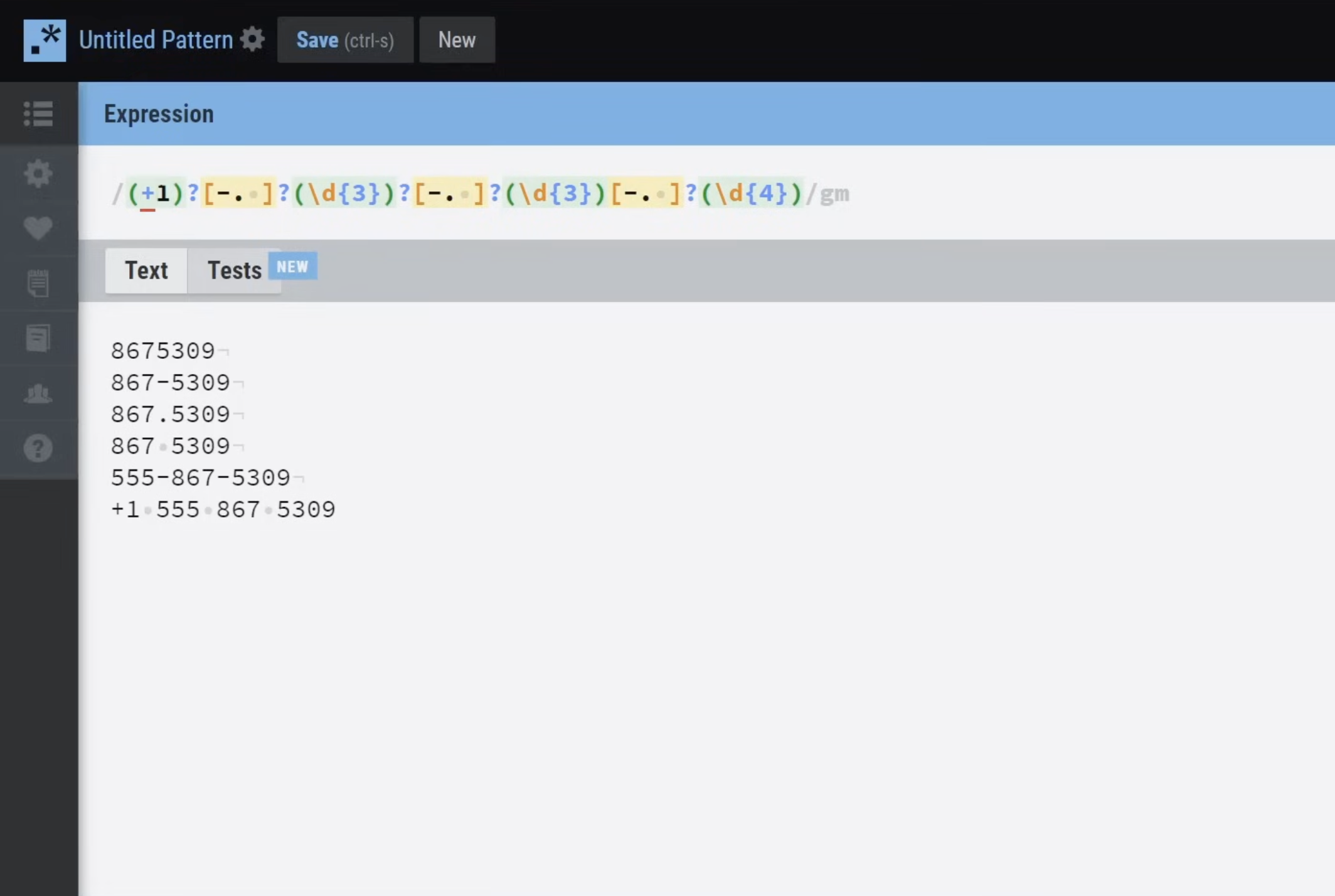Expand the Expression panel header
Viewport: 1335px width, 896px height.
159,114
